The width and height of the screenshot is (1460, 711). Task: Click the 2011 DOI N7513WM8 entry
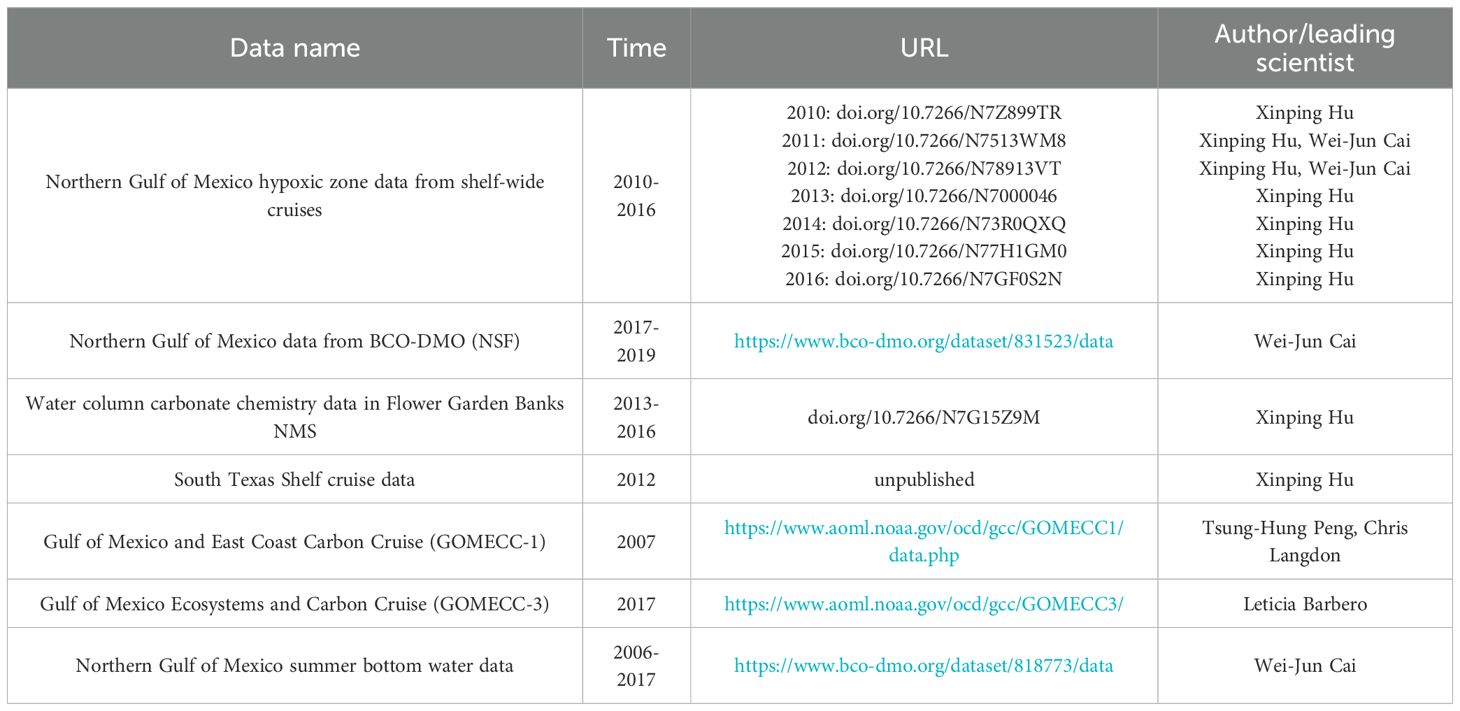pyautogui.click(x=923, y=140)
